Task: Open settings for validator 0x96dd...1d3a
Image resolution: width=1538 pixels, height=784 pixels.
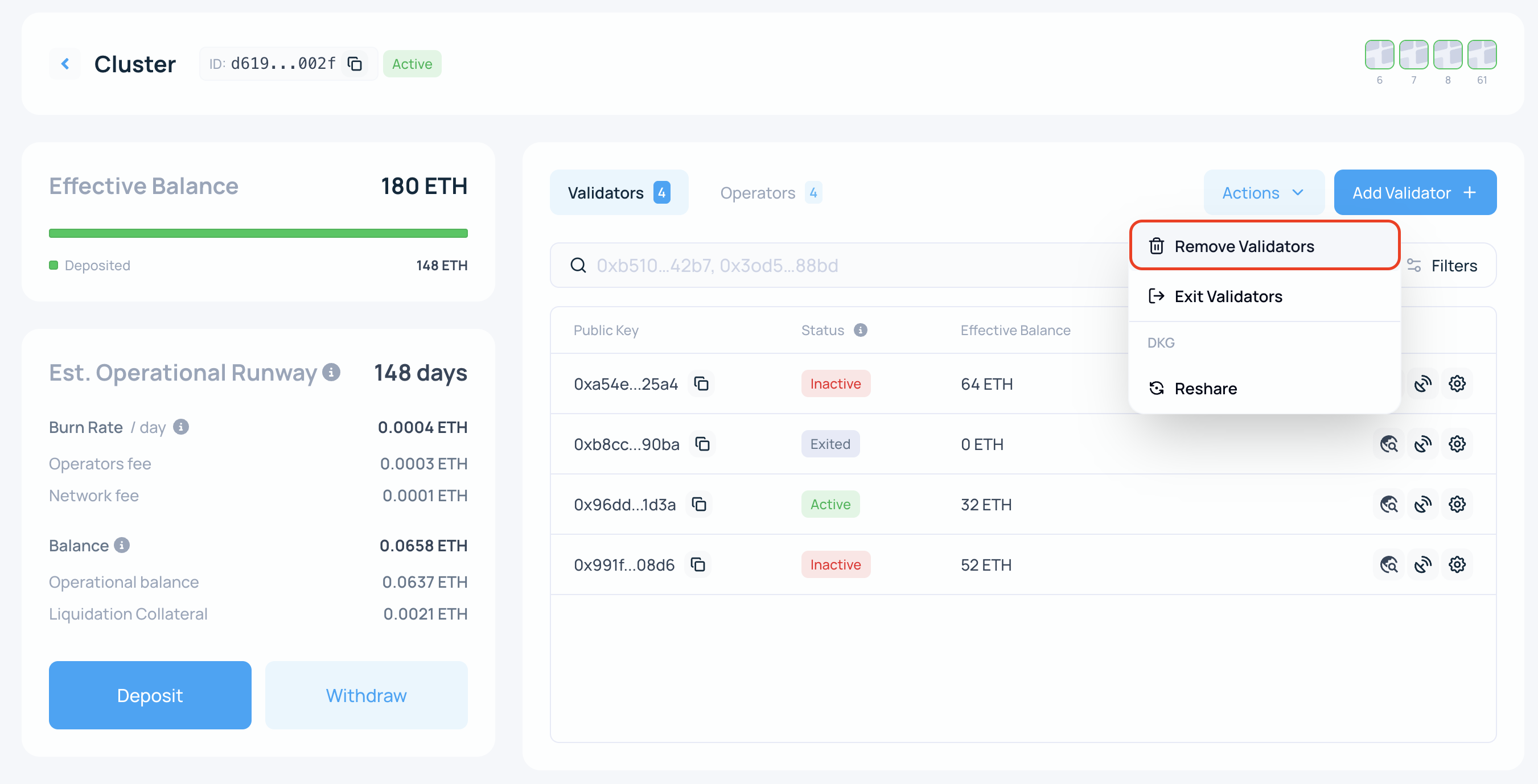Action: (x=1457, y=504)
